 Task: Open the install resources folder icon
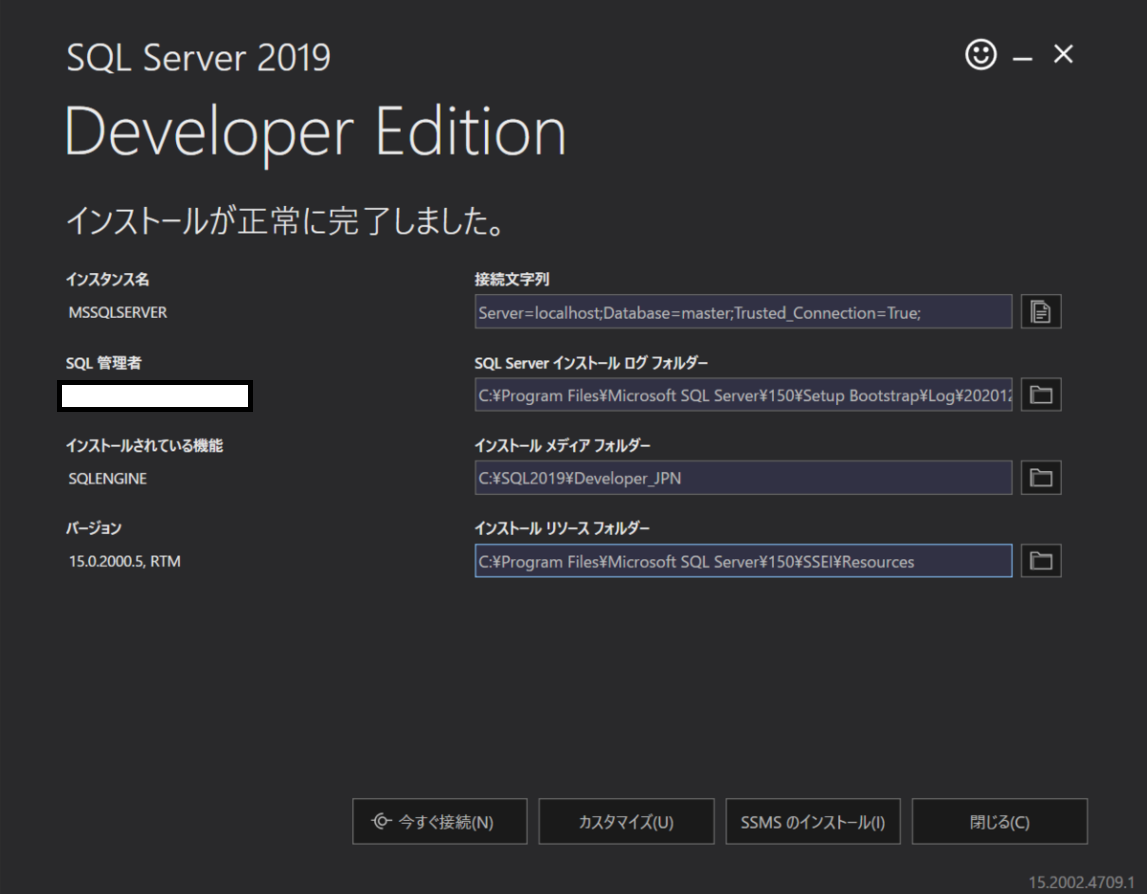pyautogui.click(x=1041, y=561)
